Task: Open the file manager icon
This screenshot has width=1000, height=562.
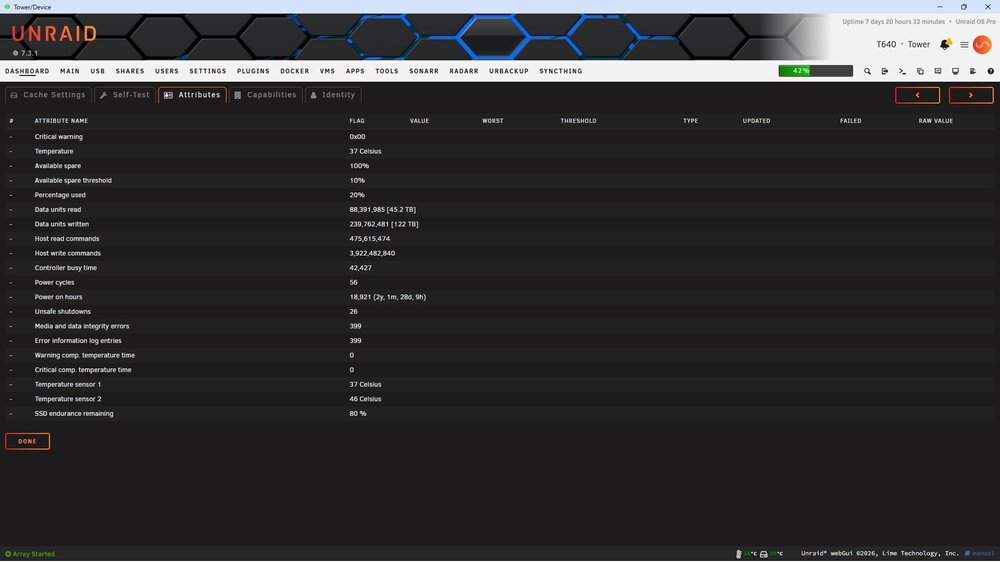Action: pos(920,71)
